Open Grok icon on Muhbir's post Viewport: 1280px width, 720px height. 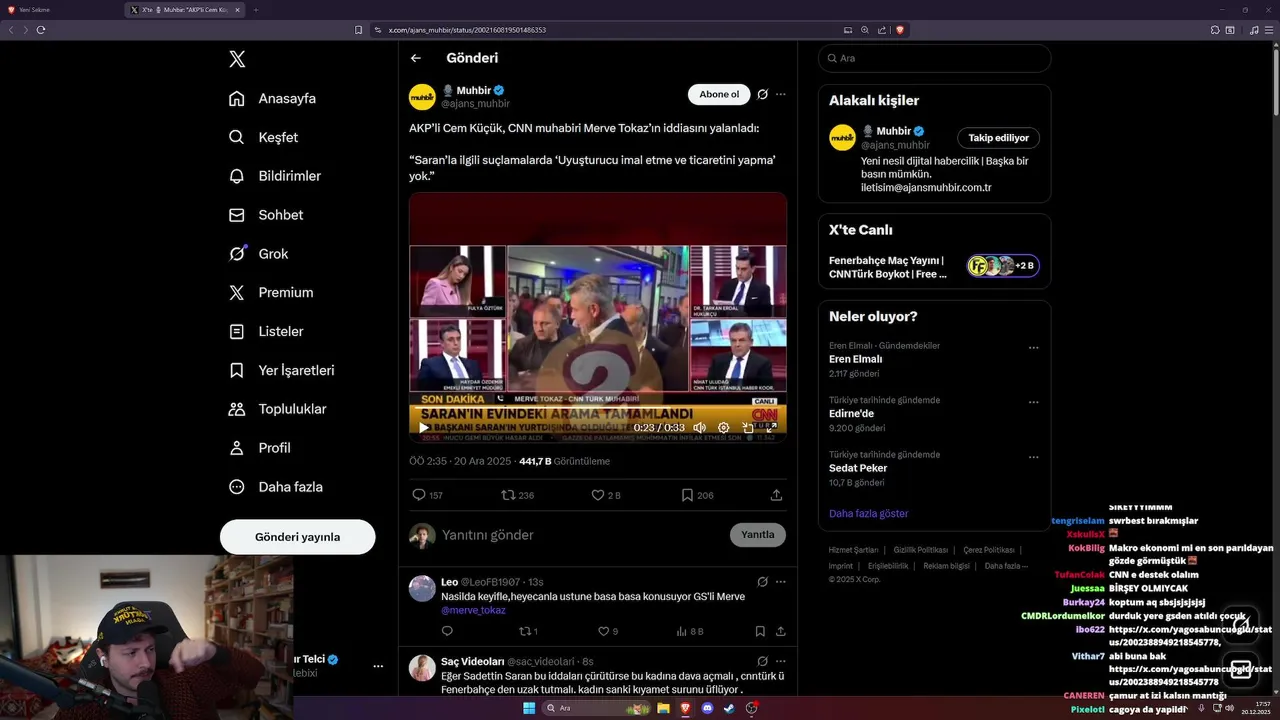point(762,94)
